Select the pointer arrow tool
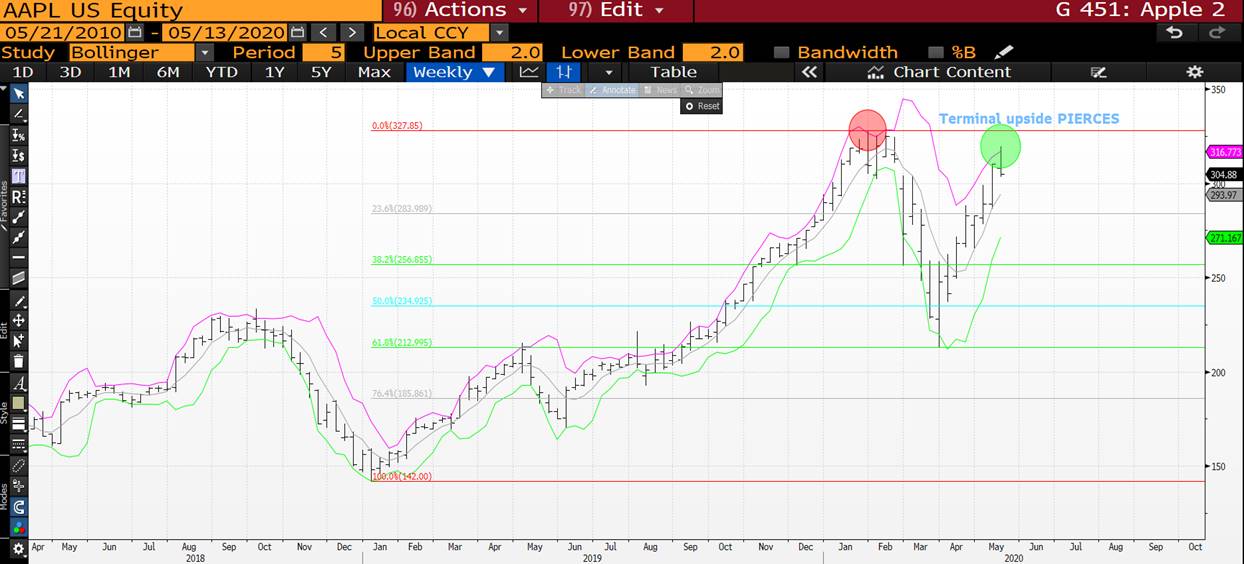This screenshot has width=1244, height=564. [x=20, y=93]
